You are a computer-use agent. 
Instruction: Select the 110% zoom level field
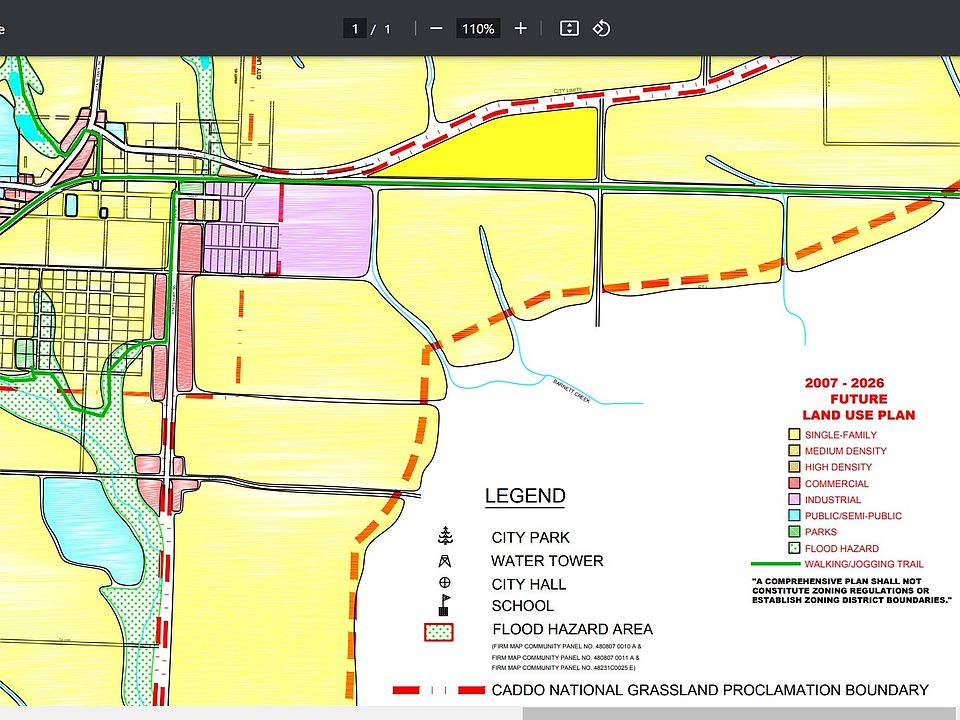click(478, 29)
